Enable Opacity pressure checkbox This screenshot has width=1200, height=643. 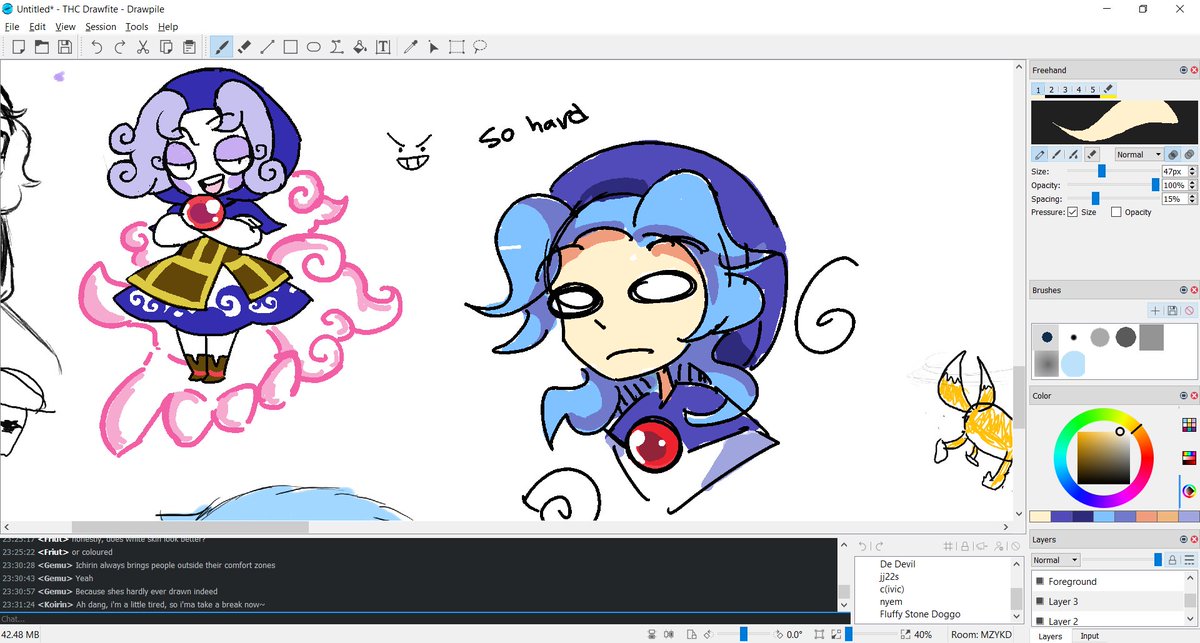click(x=1116, y=212)
